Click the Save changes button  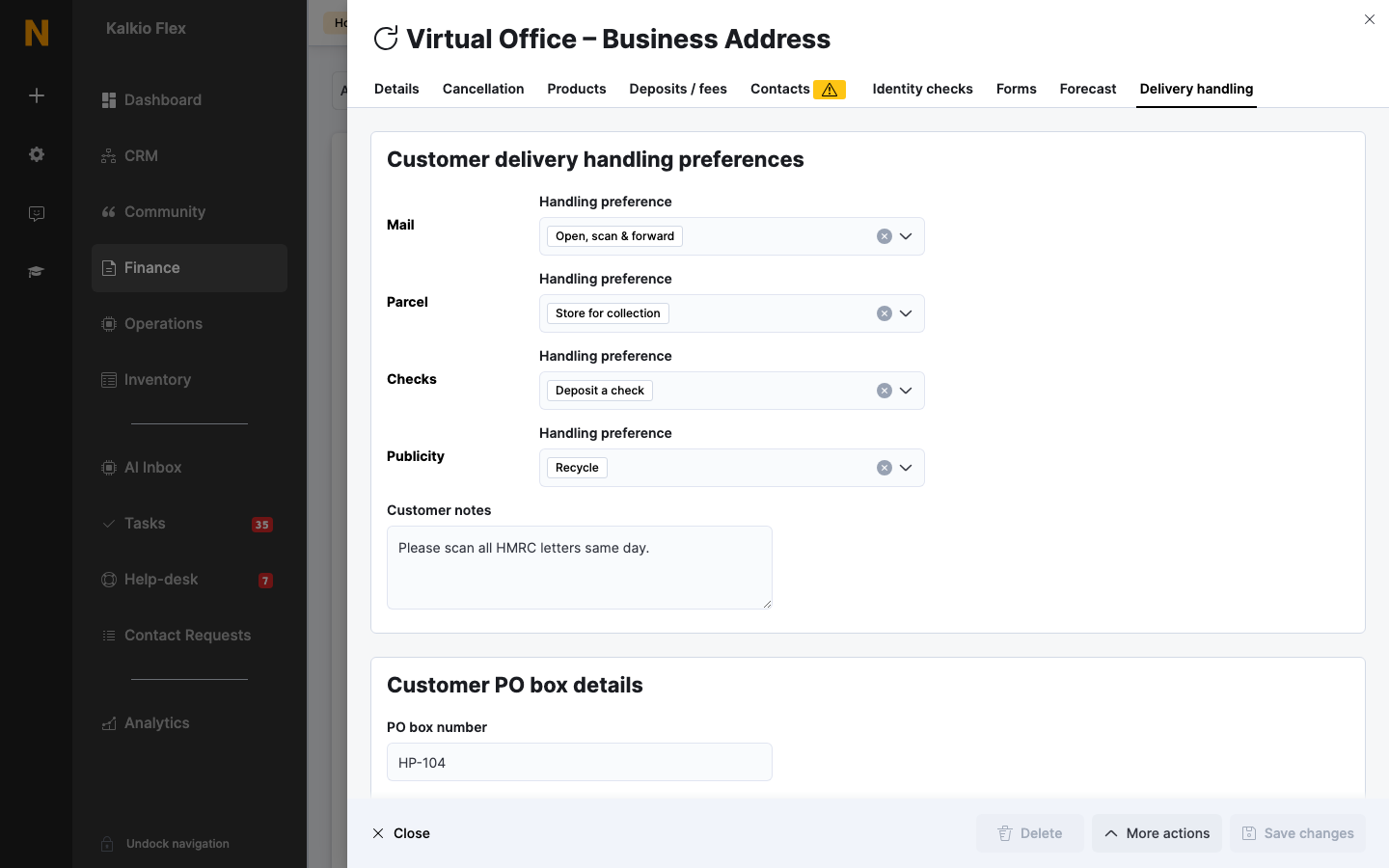pyautogui.click(x=1297, y=833)
